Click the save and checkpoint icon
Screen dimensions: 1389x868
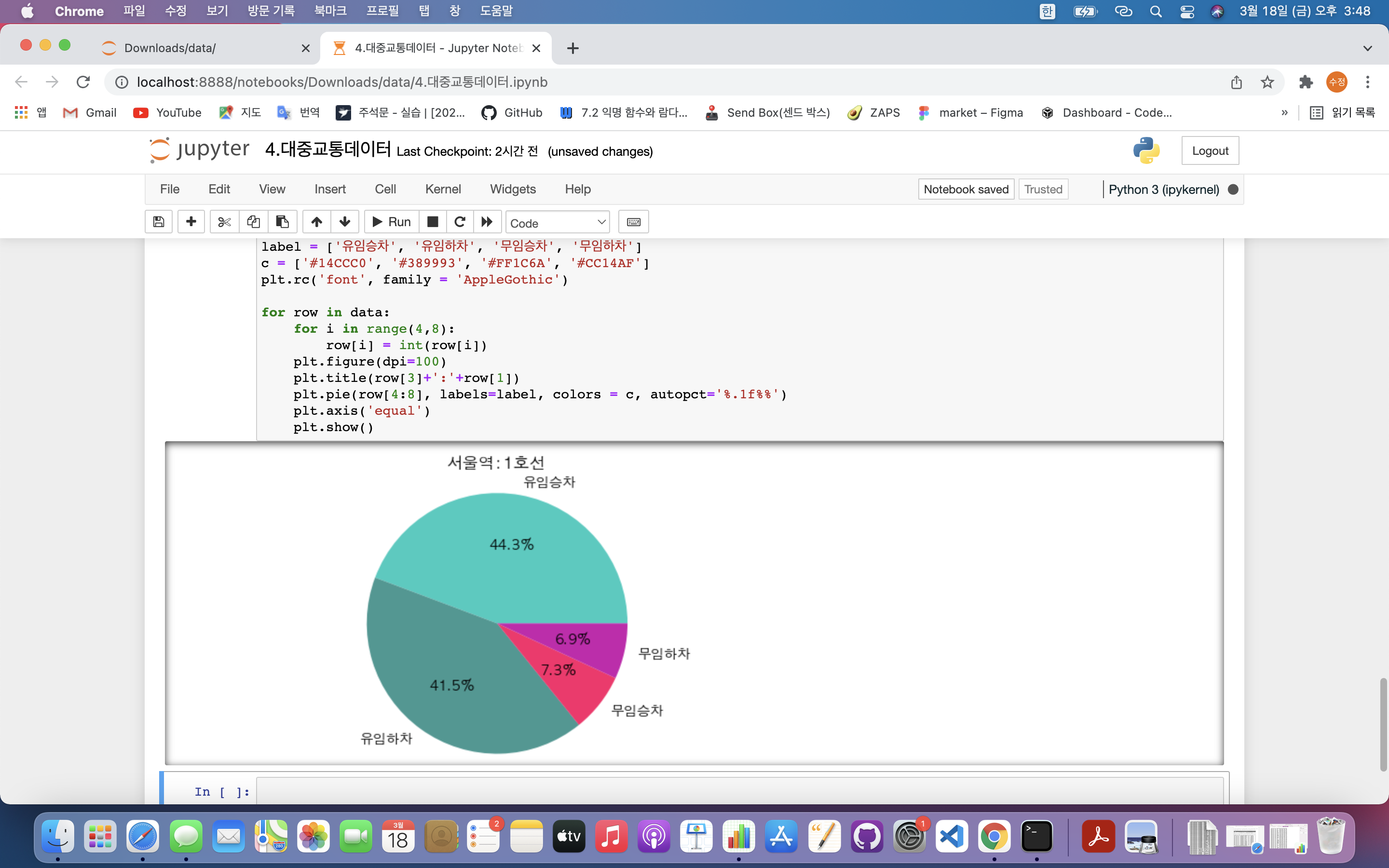tap(158, 222)
